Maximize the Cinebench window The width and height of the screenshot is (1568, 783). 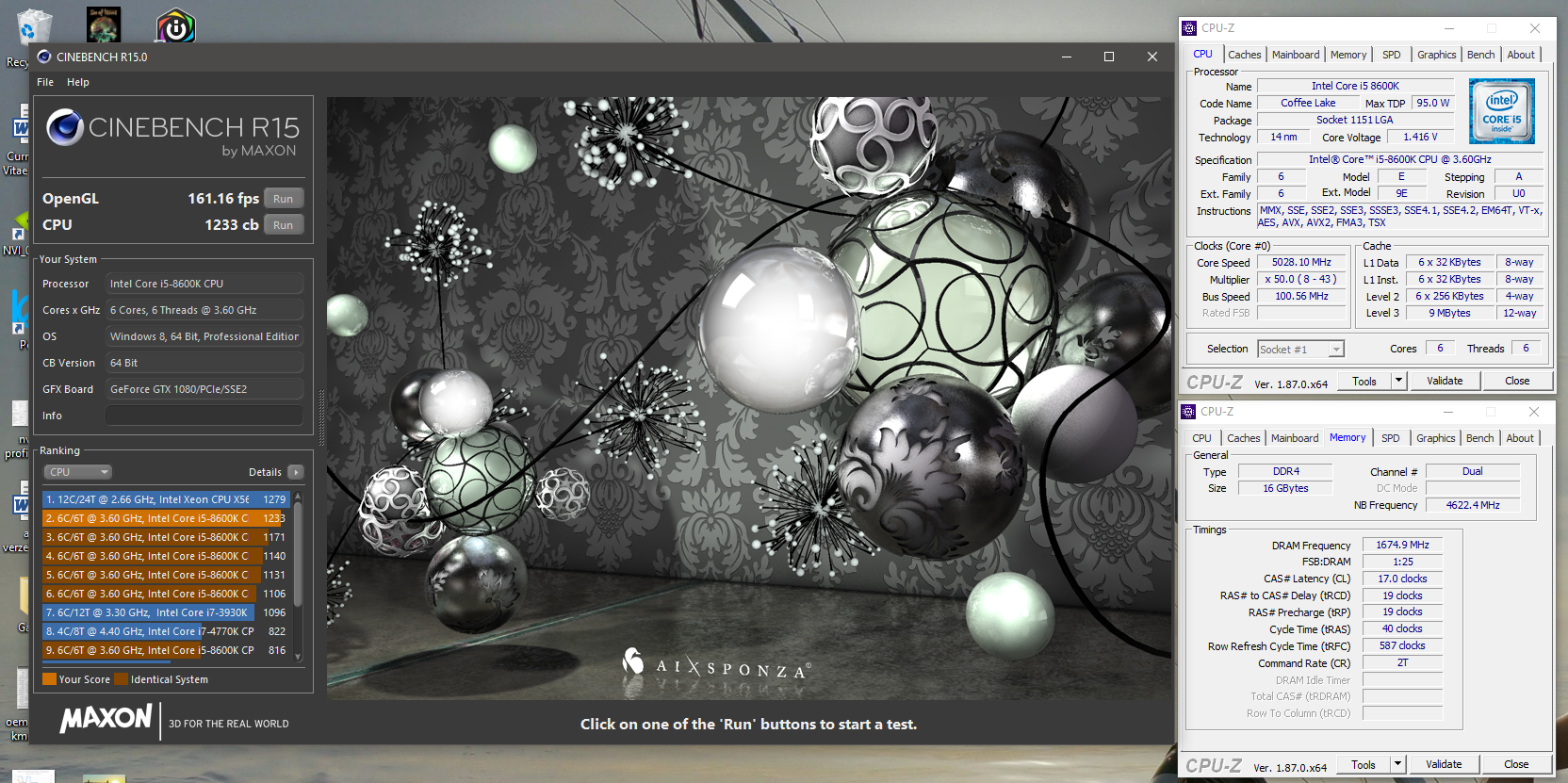click(1109, 57)
